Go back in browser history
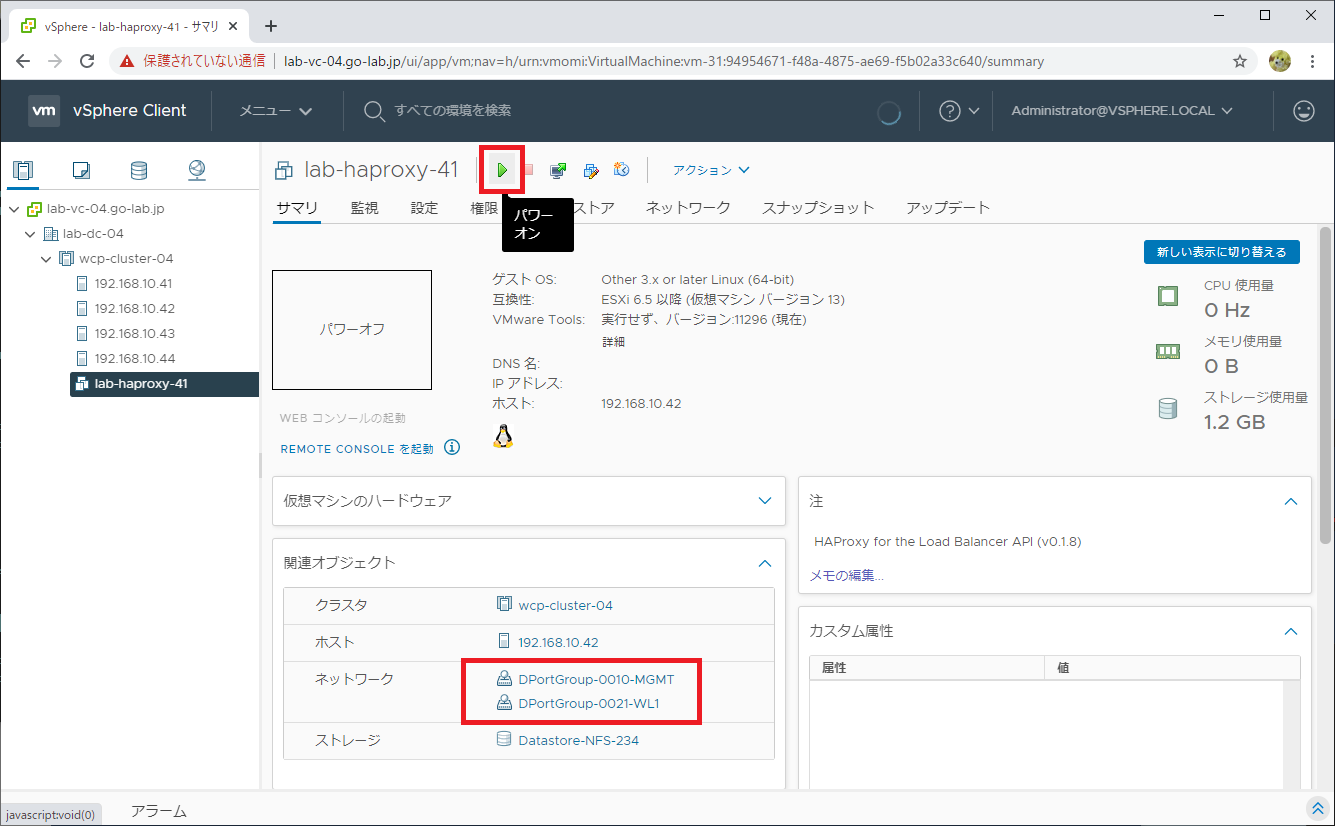 (23, 61)
